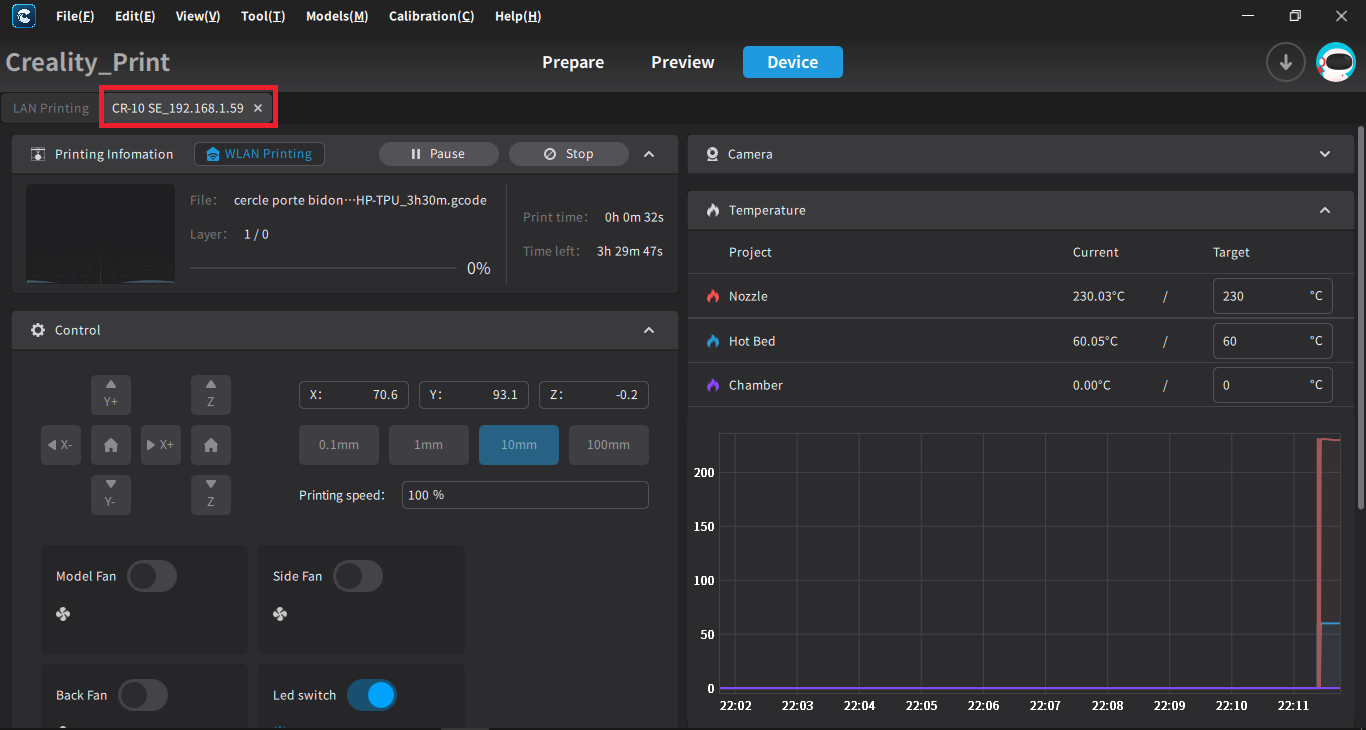Click the Printing speed percentage field

(525, 495)
